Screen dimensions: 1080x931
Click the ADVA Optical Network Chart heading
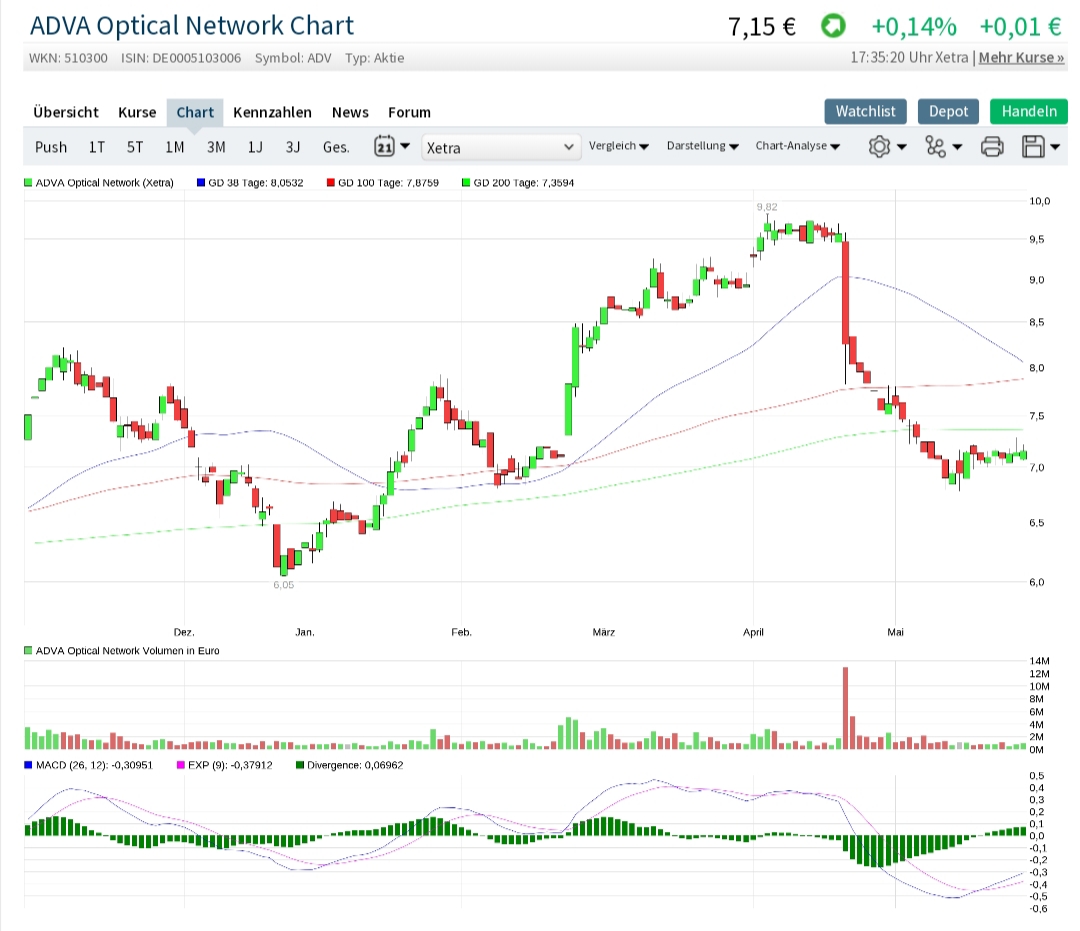coord(191,26)
